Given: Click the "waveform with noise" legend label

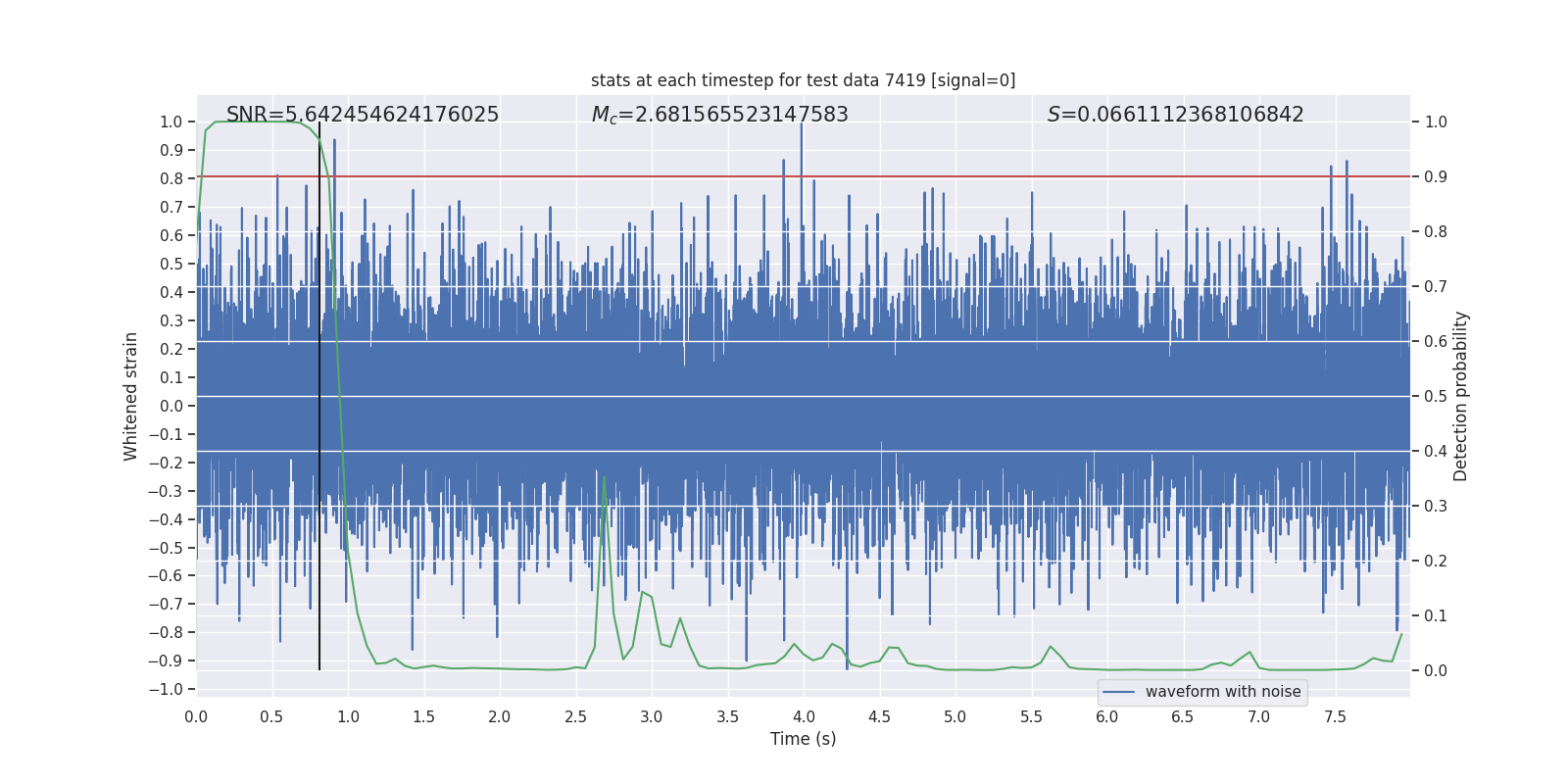Looking at the screenshot, I should pos(1222,692).
